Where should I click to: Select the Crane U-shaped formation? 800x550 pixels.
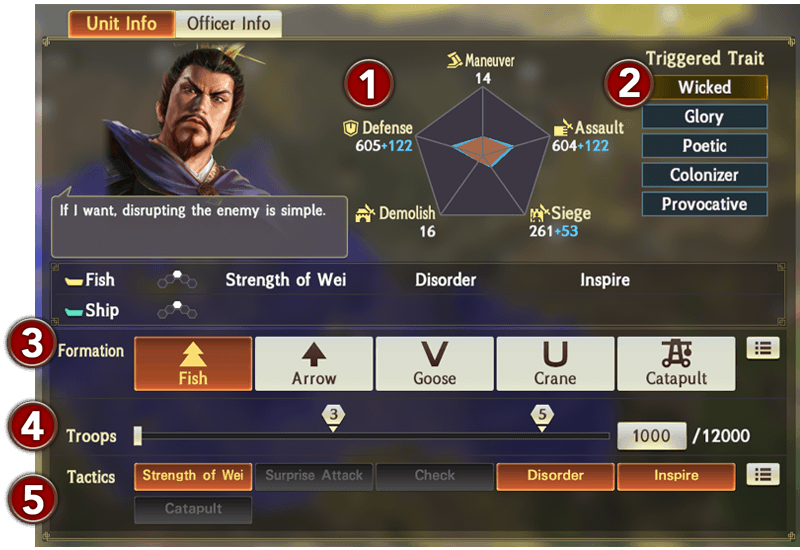pos(555,364)
